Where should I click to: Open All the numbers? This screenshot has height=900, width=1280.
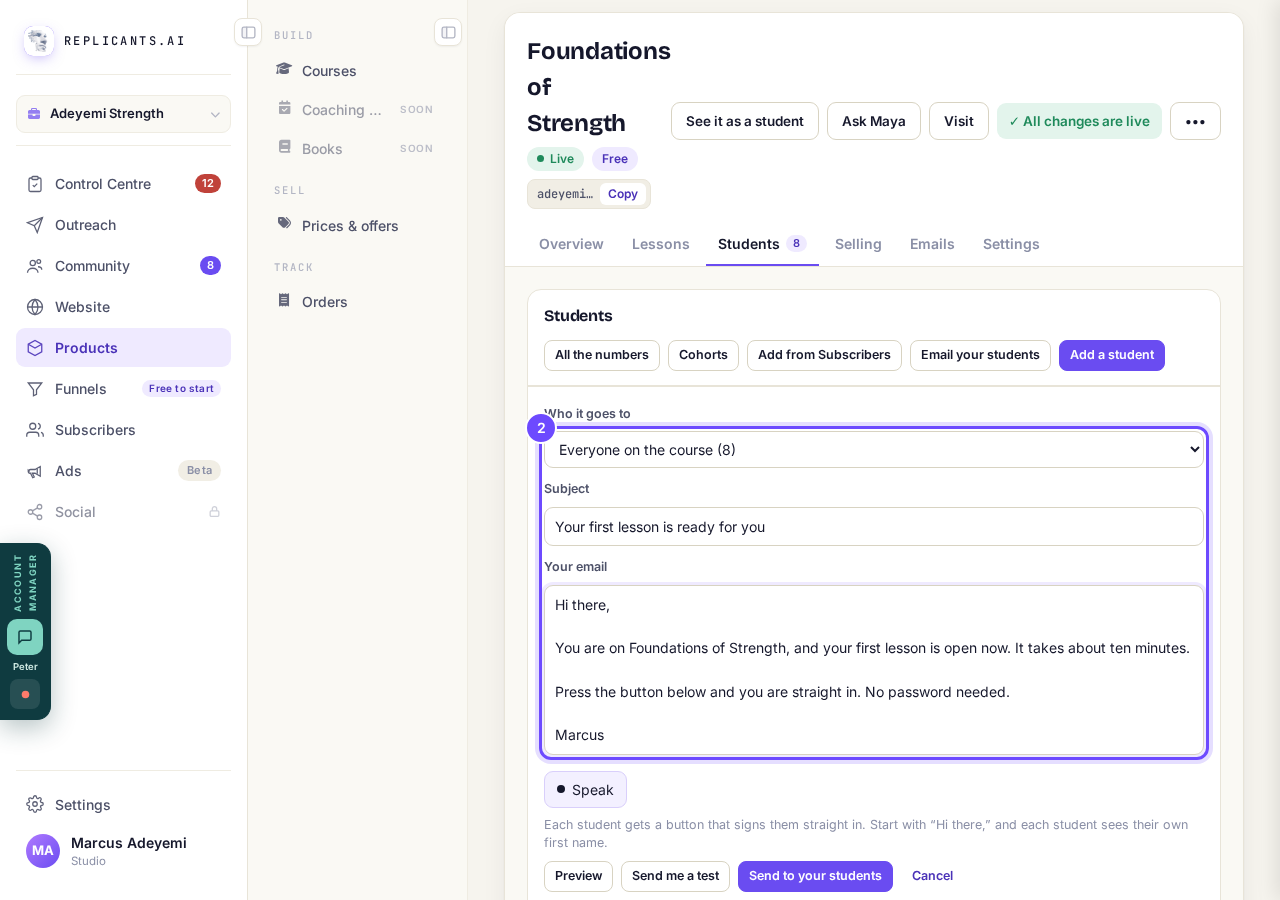point(602,355)
